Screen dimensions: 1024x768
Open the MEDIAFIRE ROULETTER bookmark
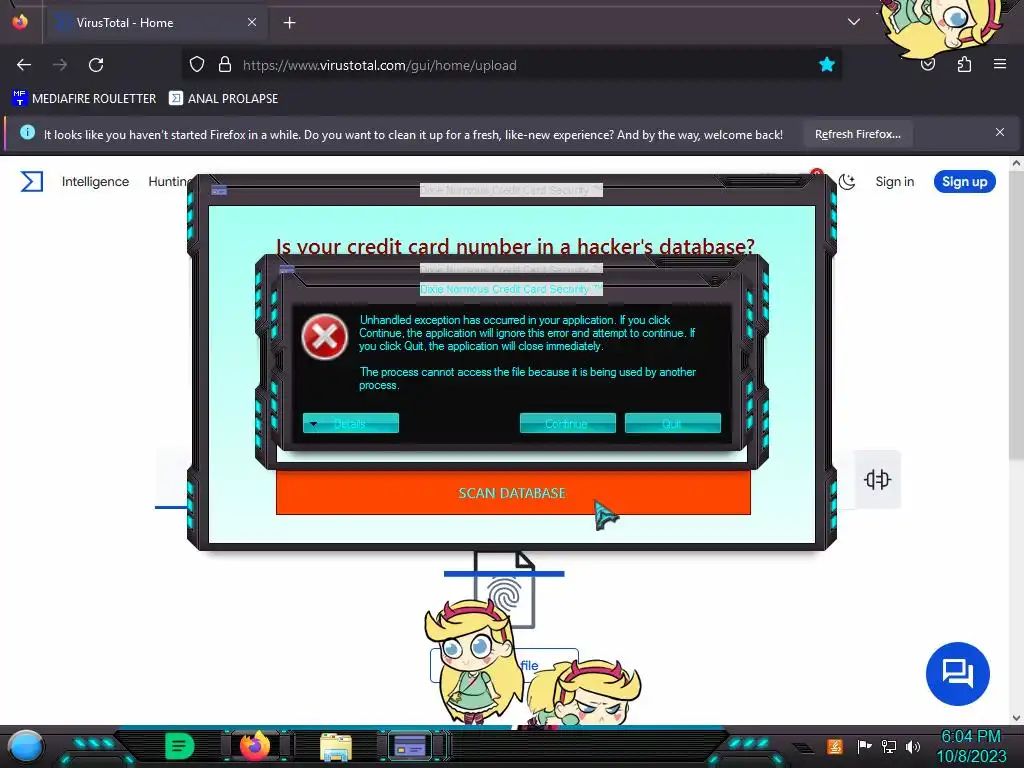(84, 99)
